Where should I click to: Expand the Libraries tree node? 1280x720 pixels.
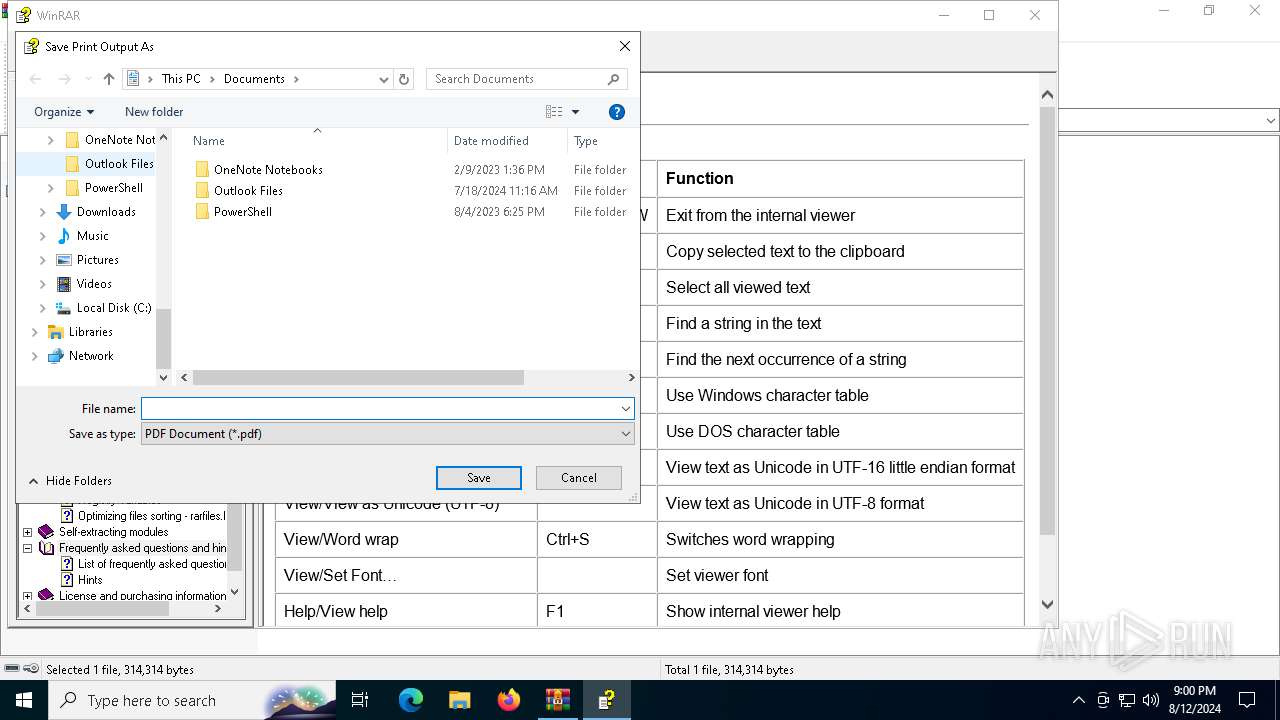pyautogui.click(x=35, y=332)
